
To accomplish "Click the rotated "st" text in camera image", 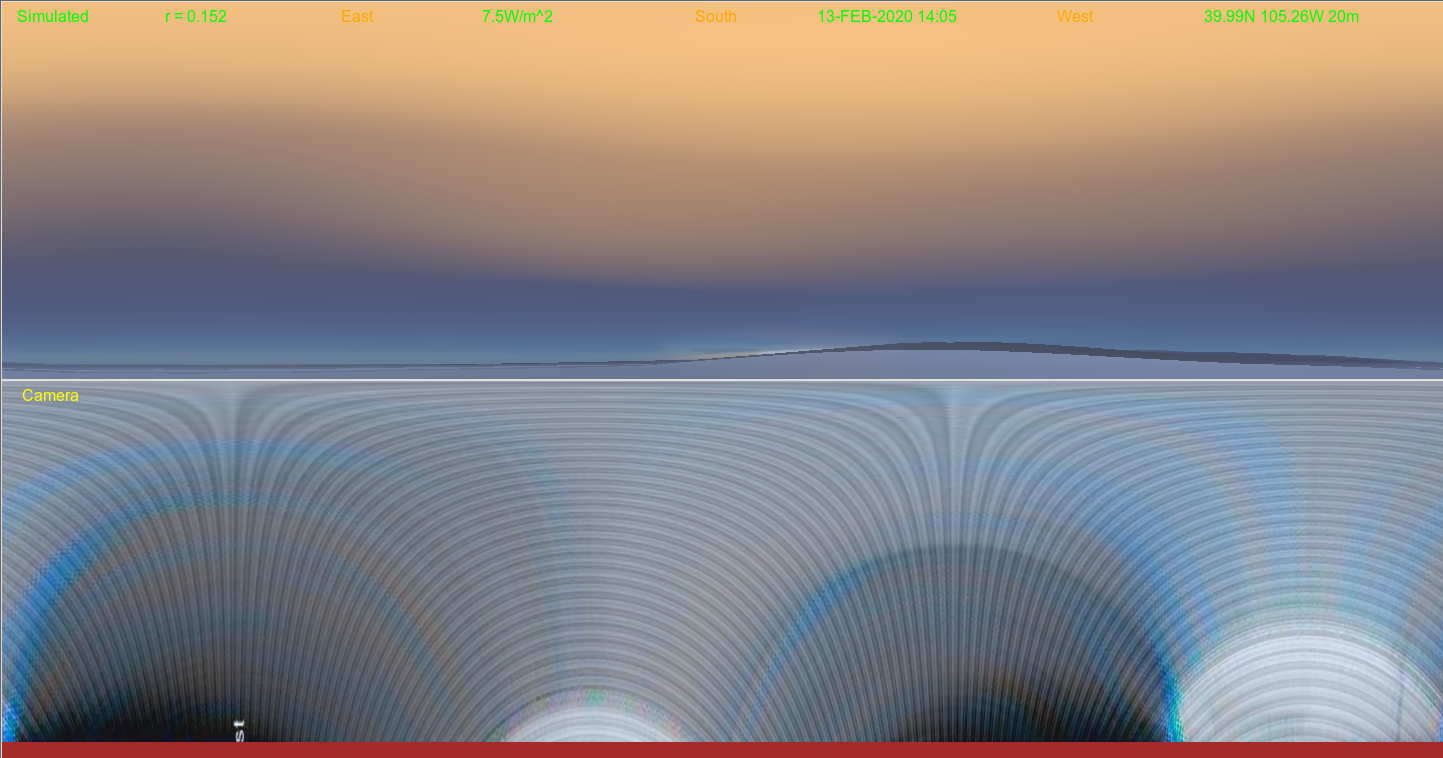I will [239, 728].
